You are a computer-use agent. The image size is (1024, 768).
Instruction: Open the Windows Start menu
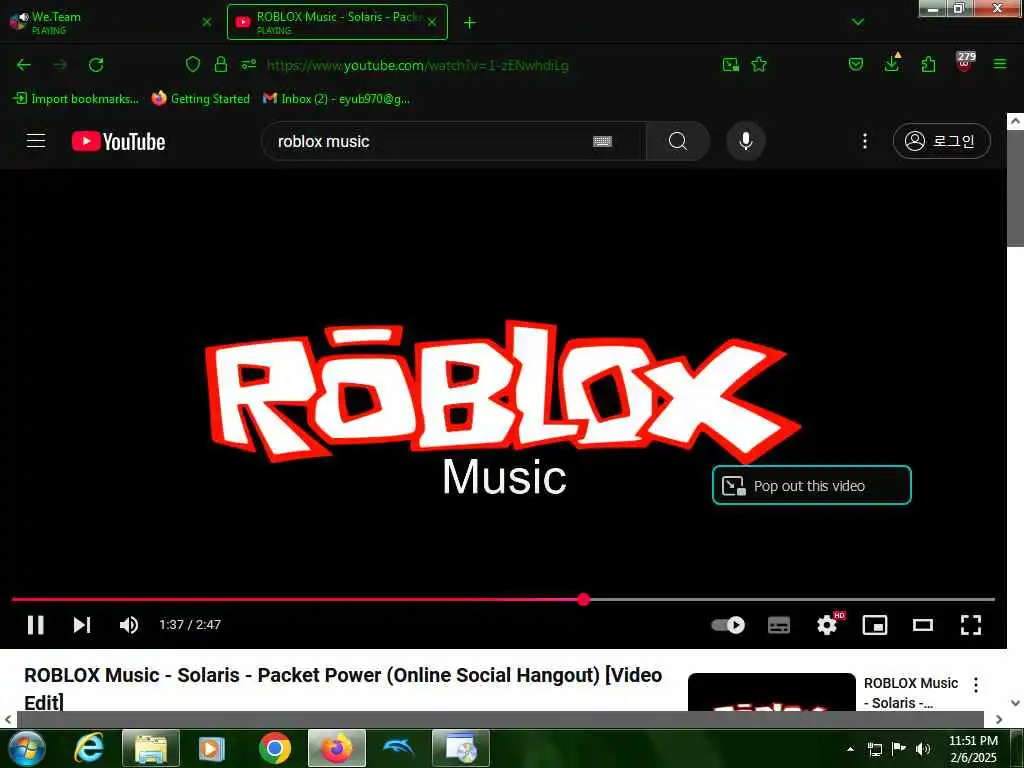(x=27, y=748)
